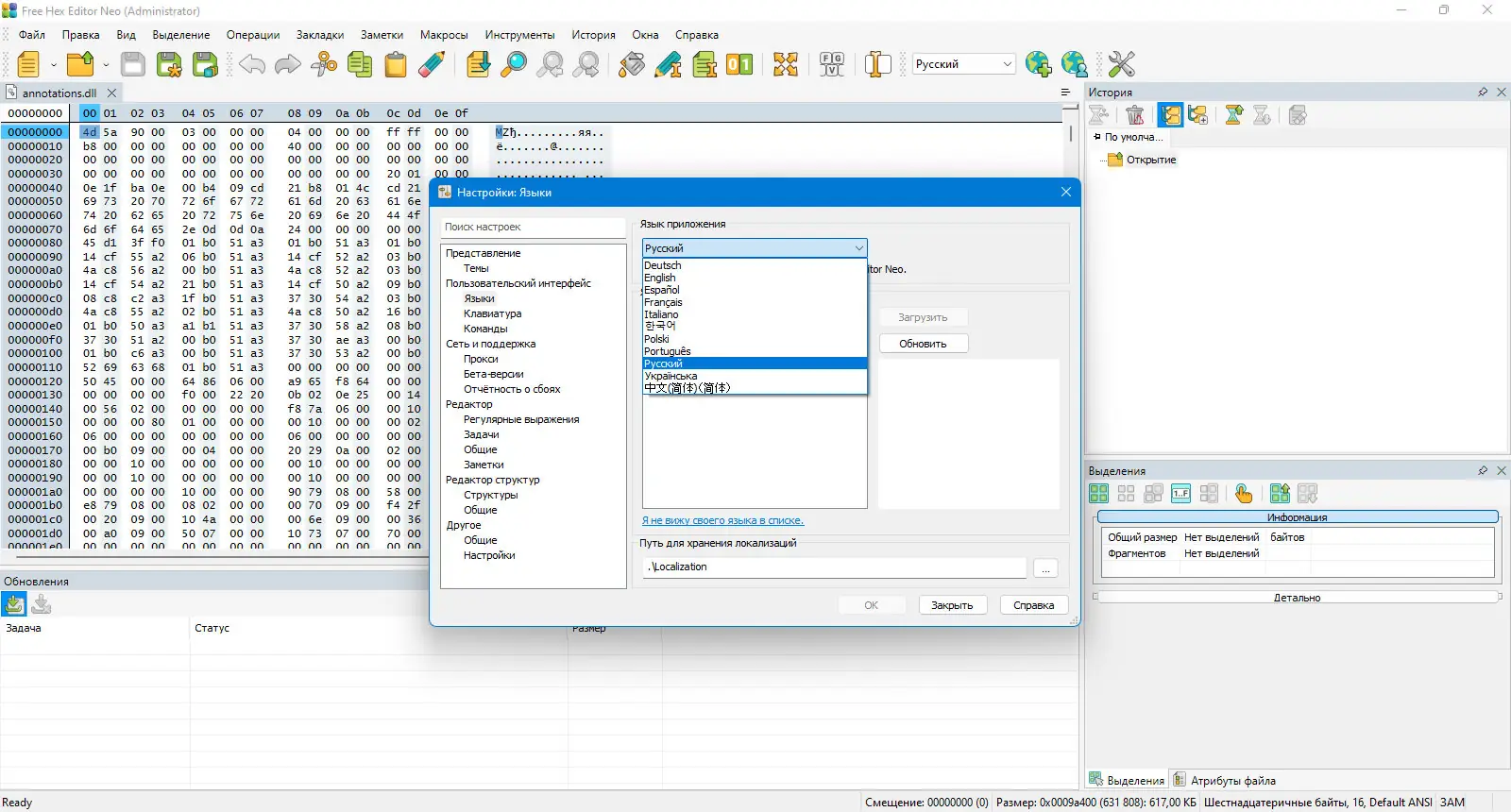Click the localization path input field
The width and height of the screenshot is (1511, 812).
click(x=834, y=567)
